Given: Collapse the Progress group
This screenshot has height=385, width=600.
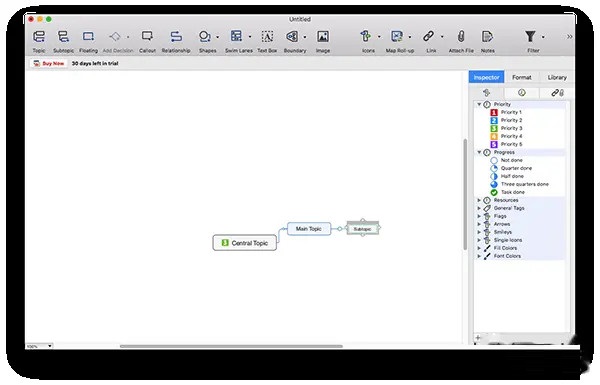Looking at the screenshot, I should (x=479, y=152).
